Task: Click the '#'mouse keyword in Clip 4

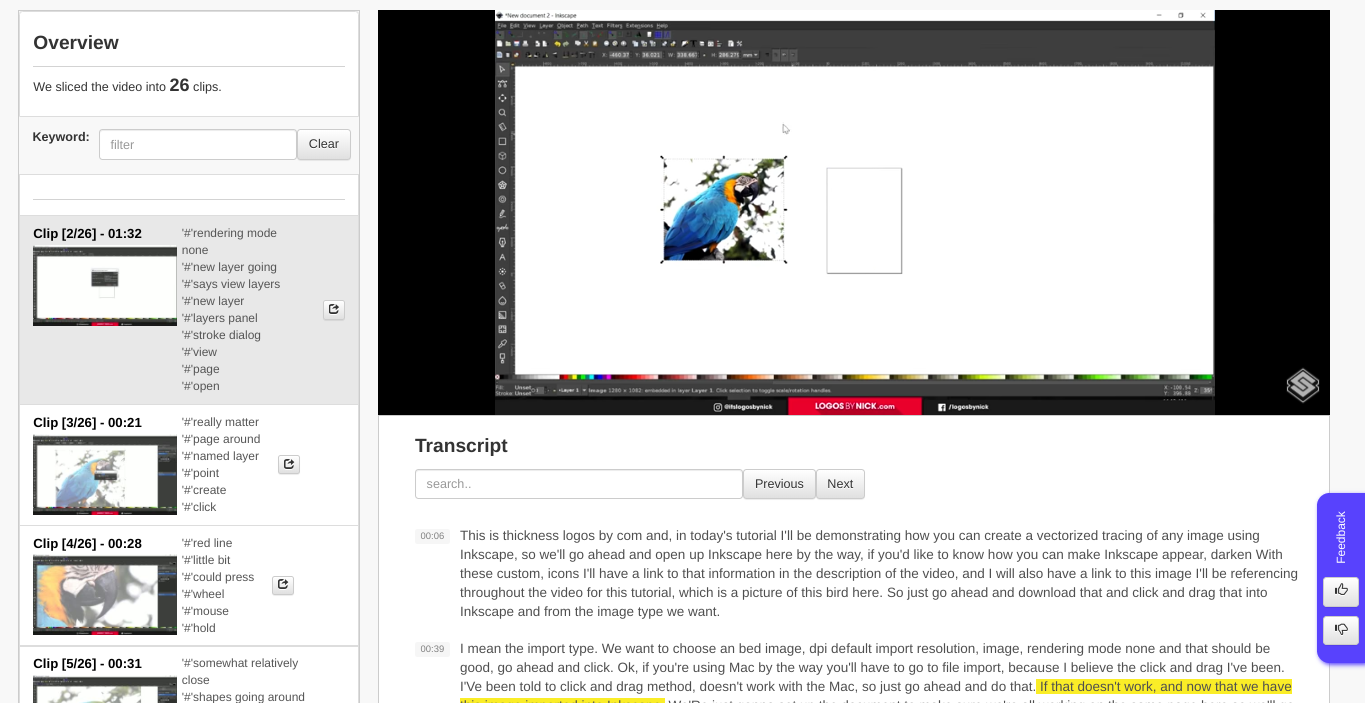Action: [x=205, y=611]
